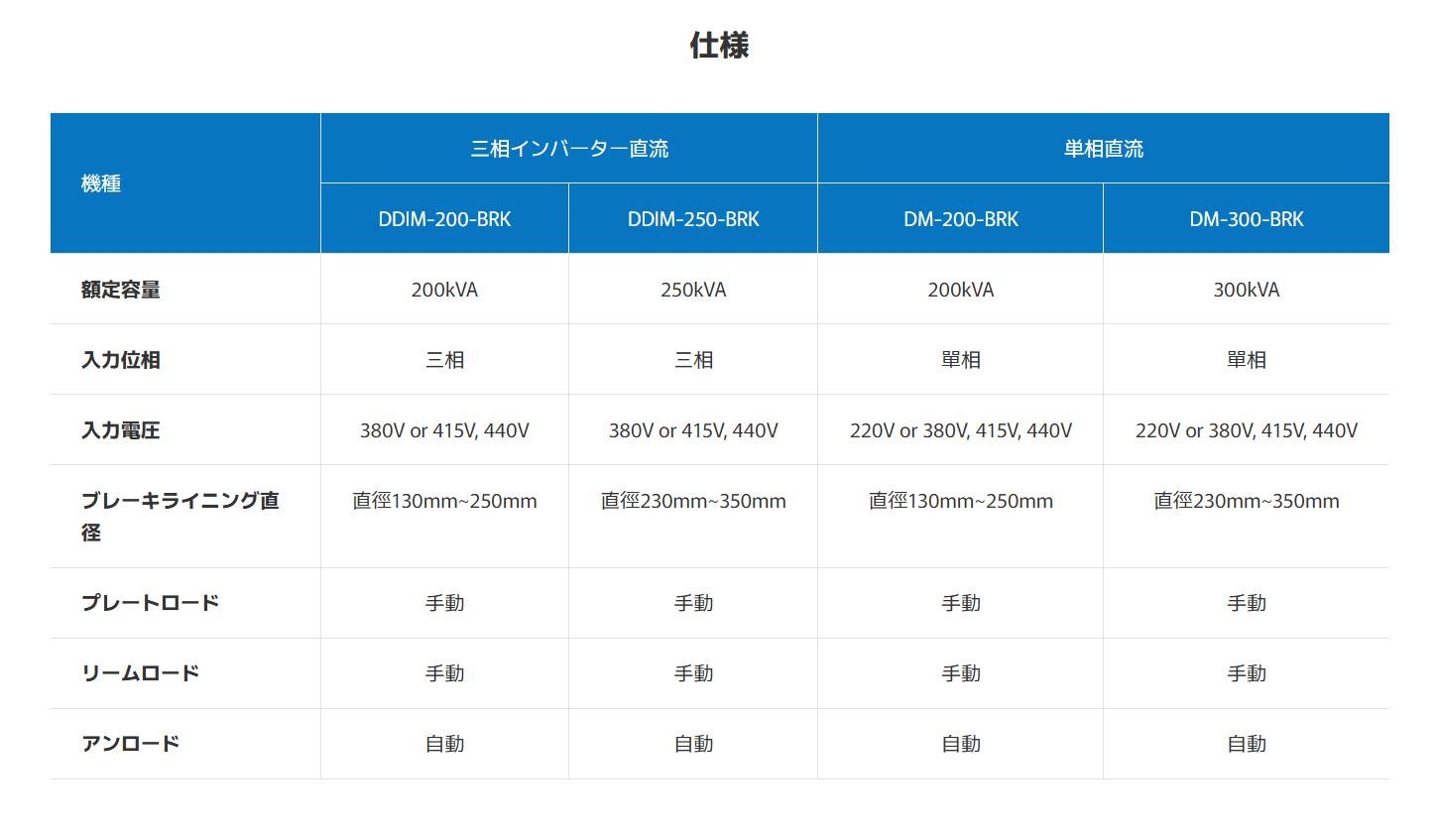Click 単相 input phase under DM-200-BRK
This screenshot has height=840, width=1440.
point(960,360)
